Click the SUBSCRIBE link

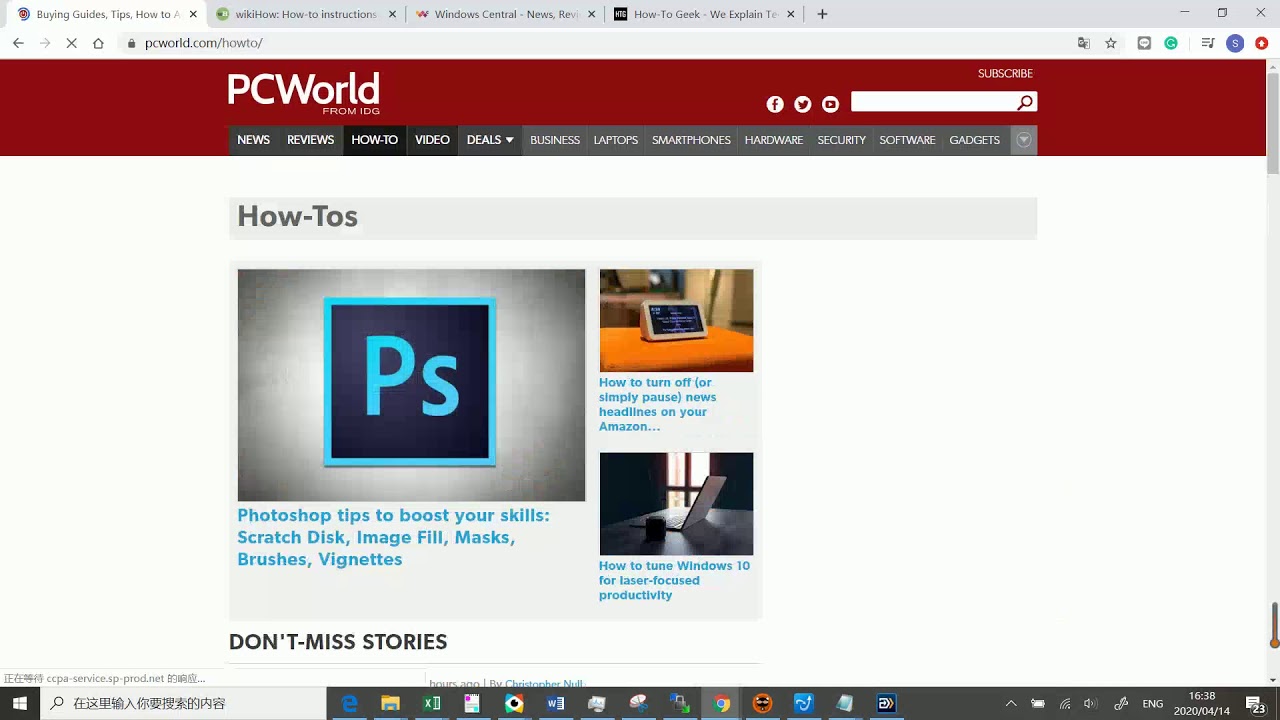click(1005, 74)
